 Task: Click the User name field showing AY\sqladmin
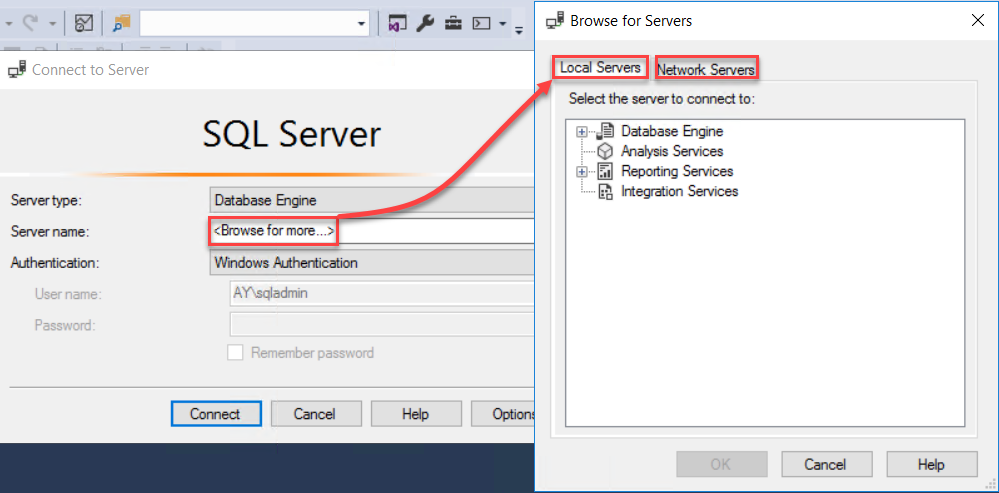tap(381, 293)
